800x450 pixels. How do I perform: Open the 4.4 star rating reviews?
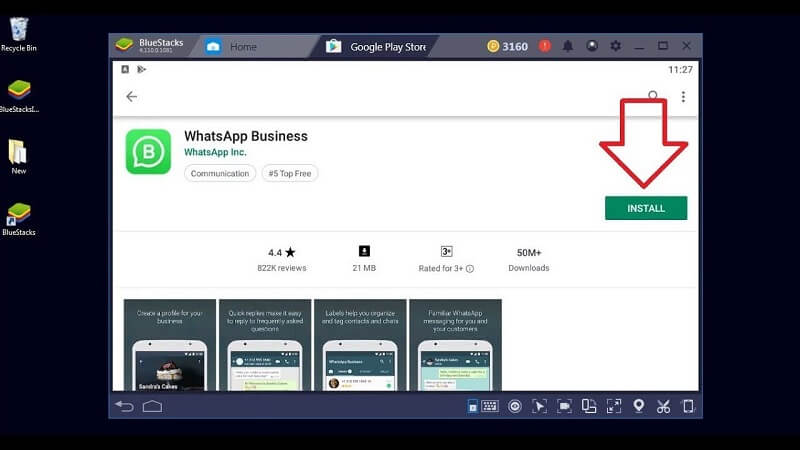point(282,252)
